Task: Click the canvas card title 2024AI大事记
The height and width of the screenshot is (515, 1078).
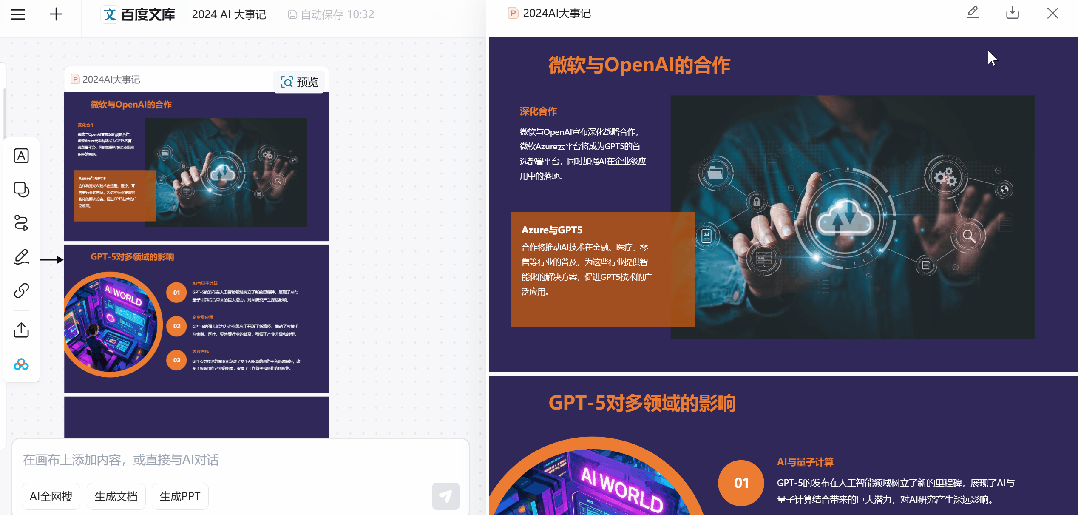Action: click(x=111, y=79)
